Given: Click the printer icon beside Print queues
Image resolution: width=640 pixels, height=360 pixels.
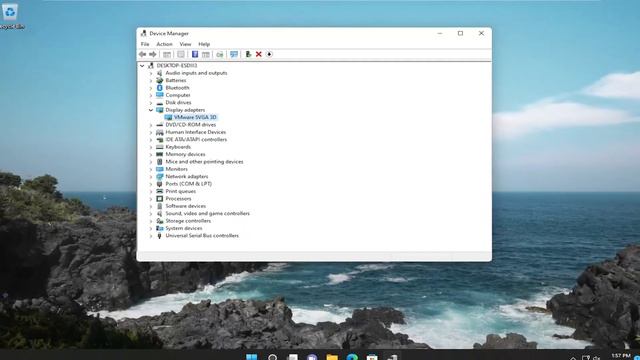Looking at the screenshot, I should tap(160, 191).
